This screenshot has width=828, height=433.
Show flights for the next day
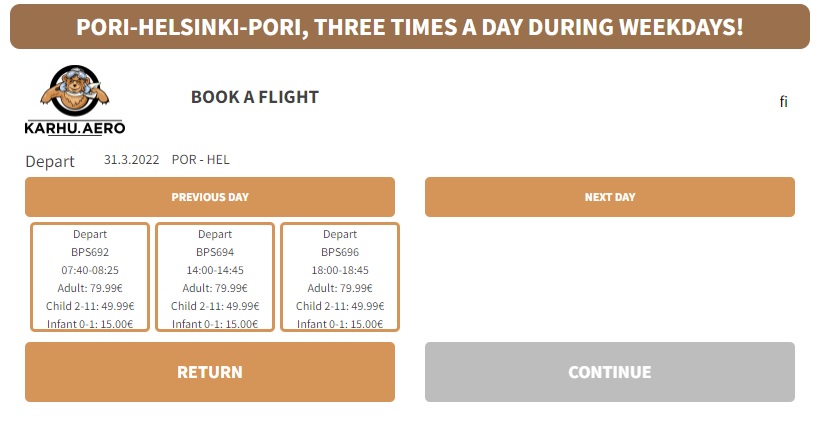click(610, 197)
